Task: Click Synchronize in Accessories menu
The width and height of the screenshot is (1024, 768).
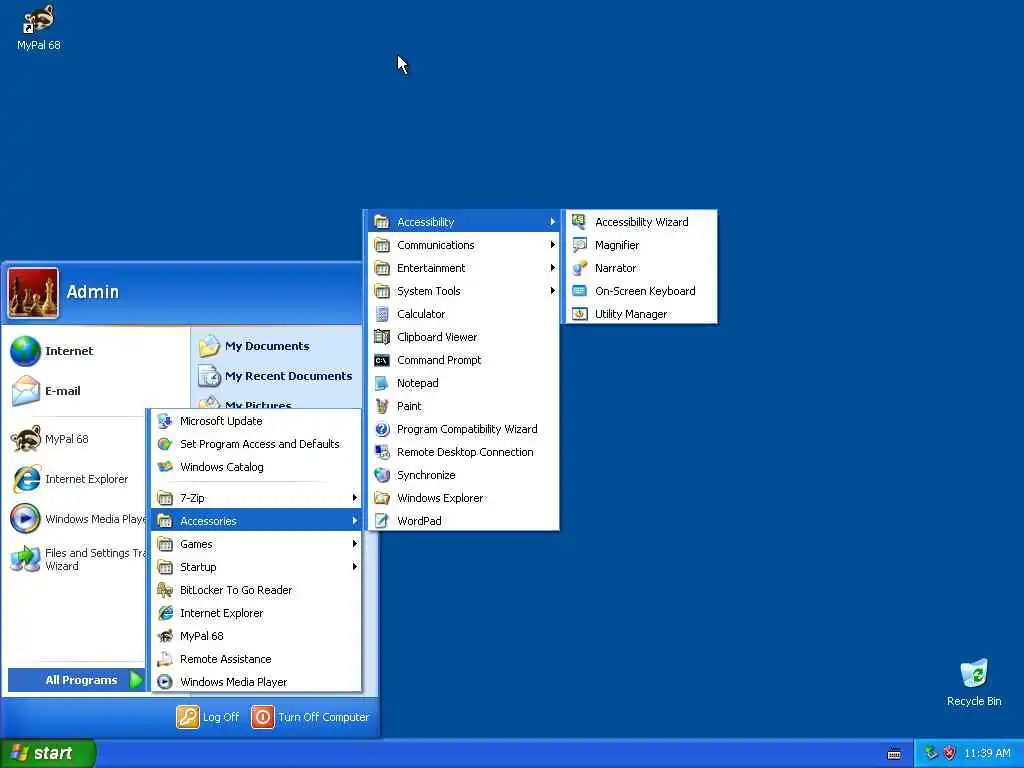Action: point(463,475)
